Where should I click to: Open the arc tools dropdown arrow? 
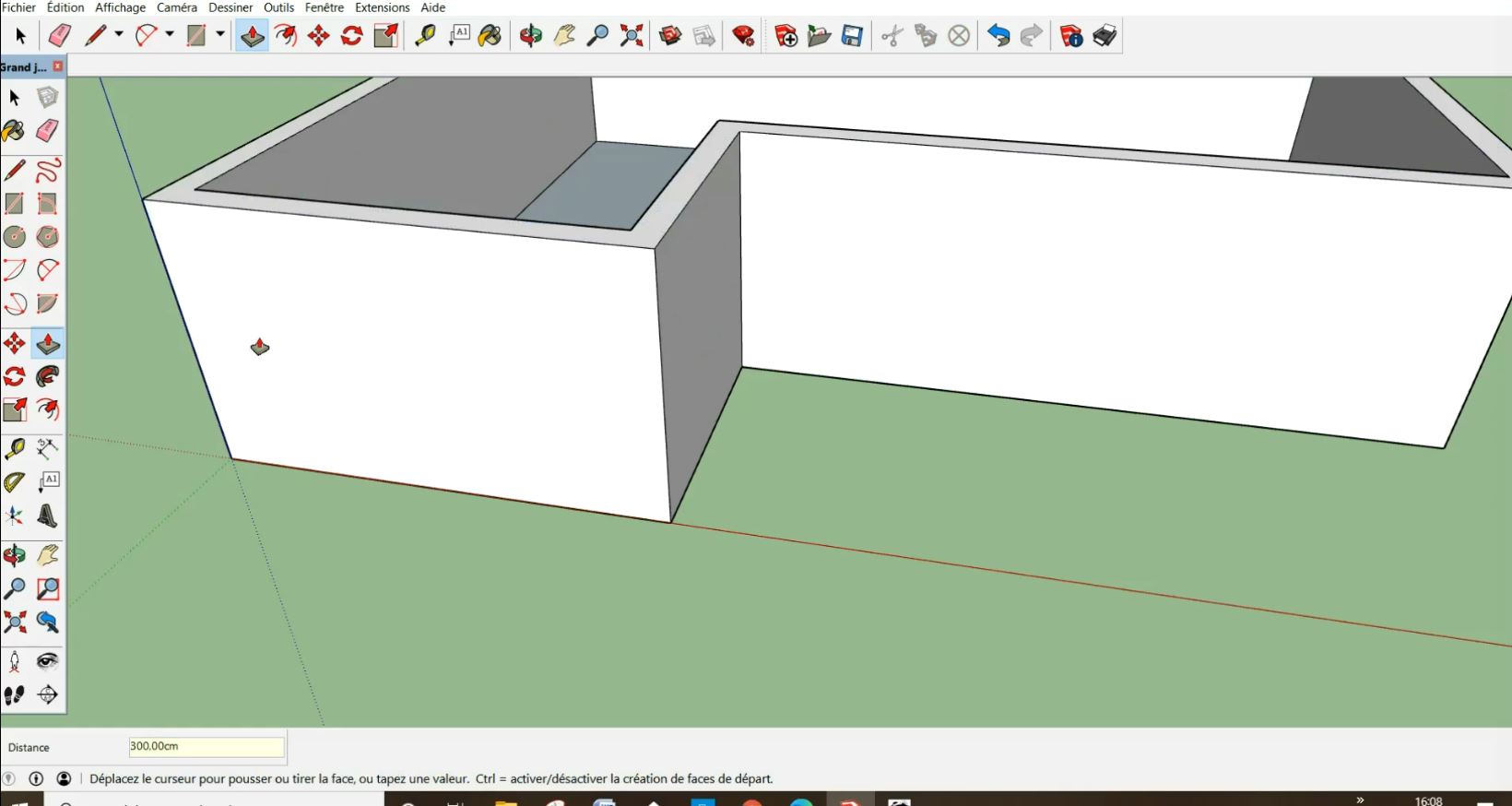pyautogui.click(x=170, y=35)
